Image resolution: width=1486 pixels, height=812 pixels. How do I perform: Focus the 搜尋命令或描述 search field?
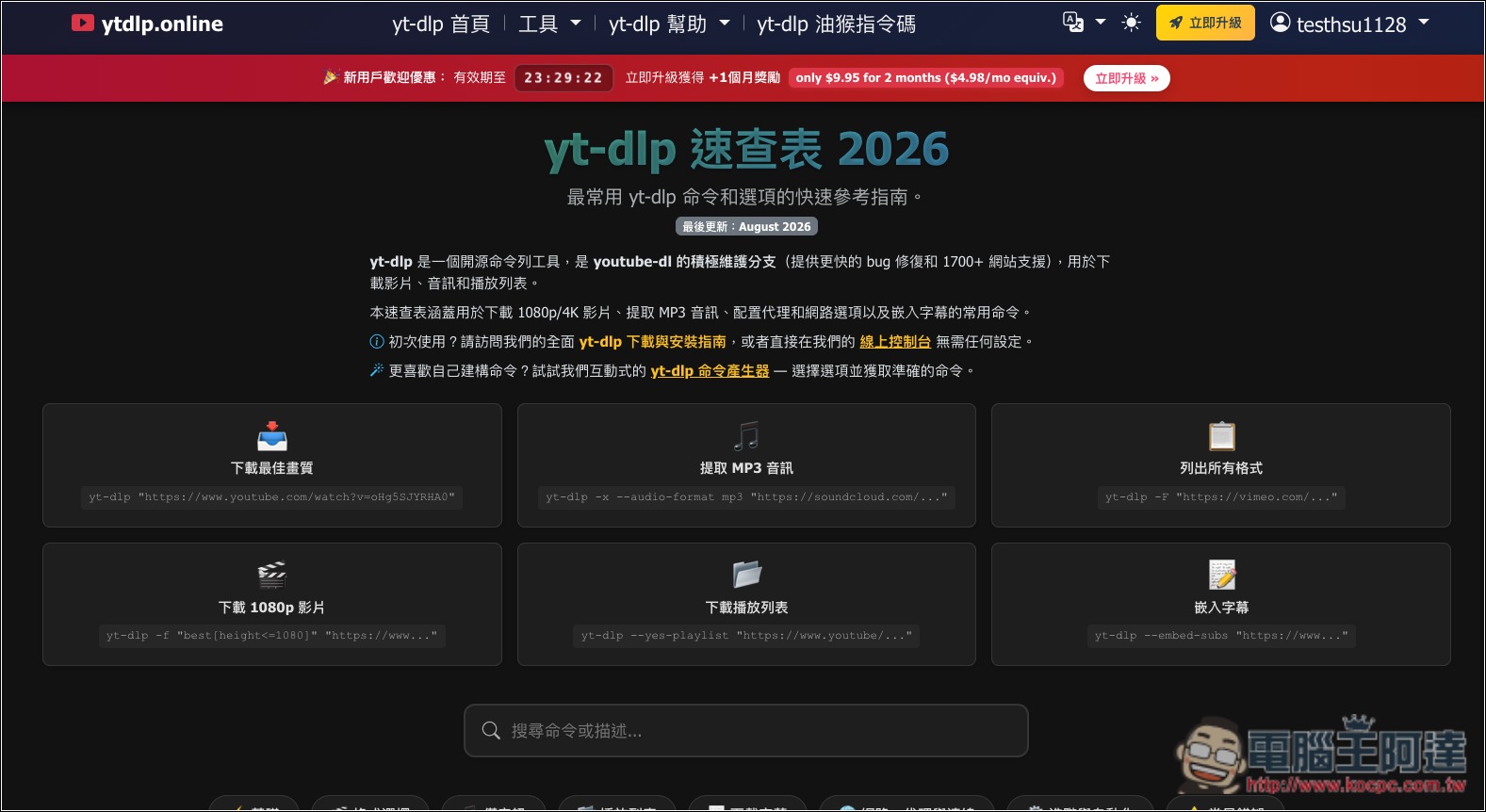745,731
